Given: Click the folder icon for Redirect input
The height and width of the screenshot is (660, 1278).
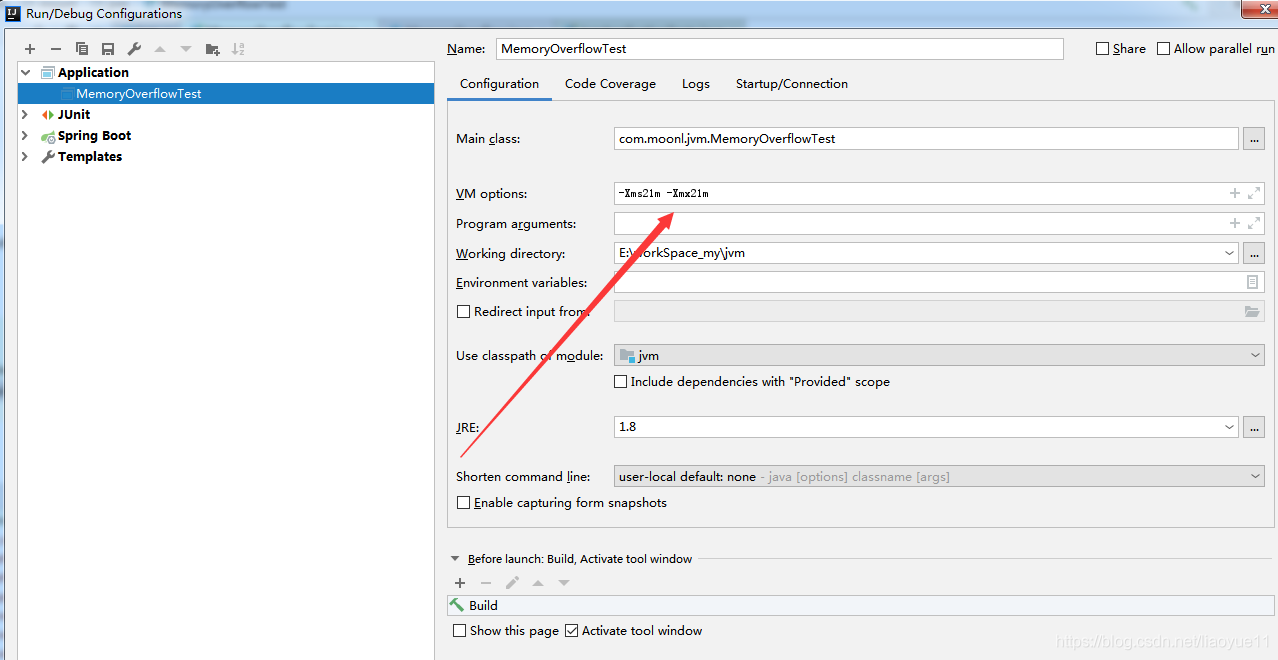Looking at the screenshot, I should [x=1252, y=312].
